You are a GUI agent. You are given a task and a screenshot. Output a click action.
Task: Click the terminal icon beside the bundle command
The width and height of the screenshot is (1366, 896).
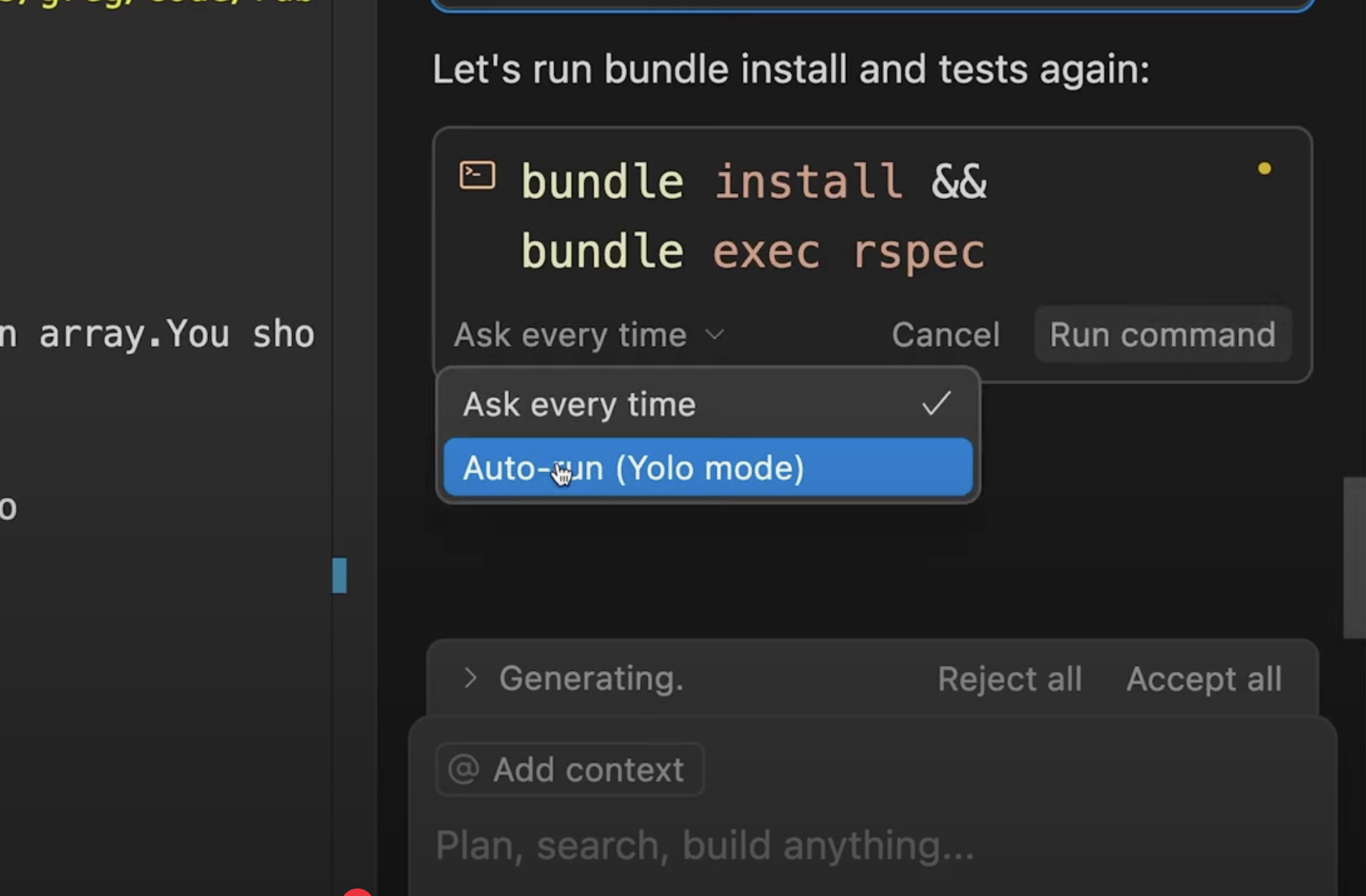(477, 176)
